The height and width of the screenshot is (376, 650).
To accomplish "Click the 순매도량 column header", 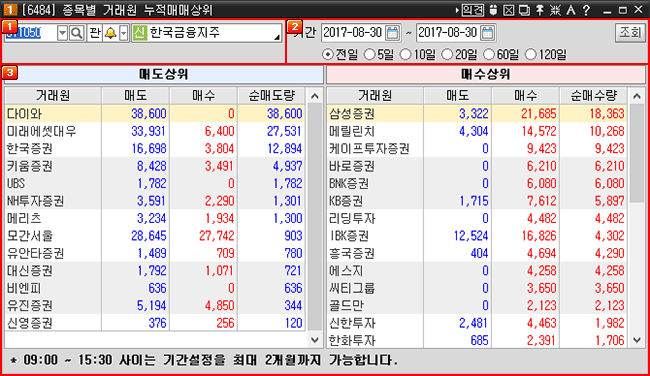I will pos(272,96).
